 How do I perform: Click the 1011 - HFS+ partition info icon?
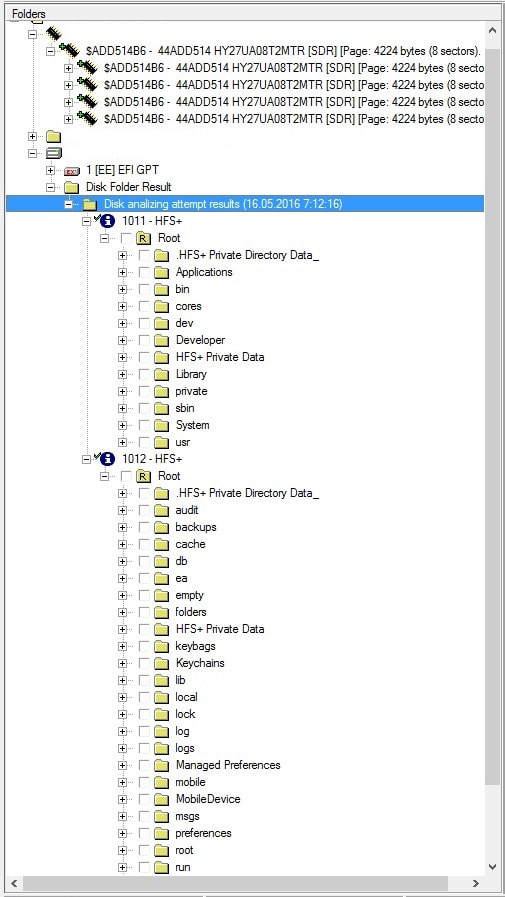click(107, 221)
